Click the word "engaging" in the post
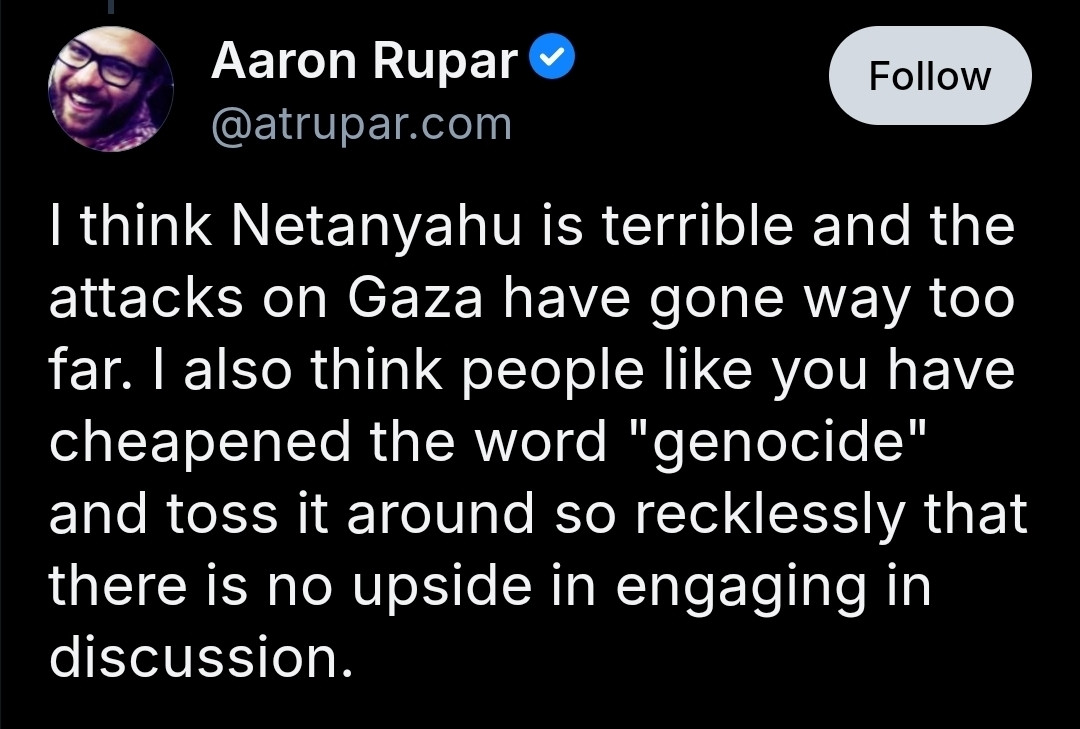 pos(741,587)
